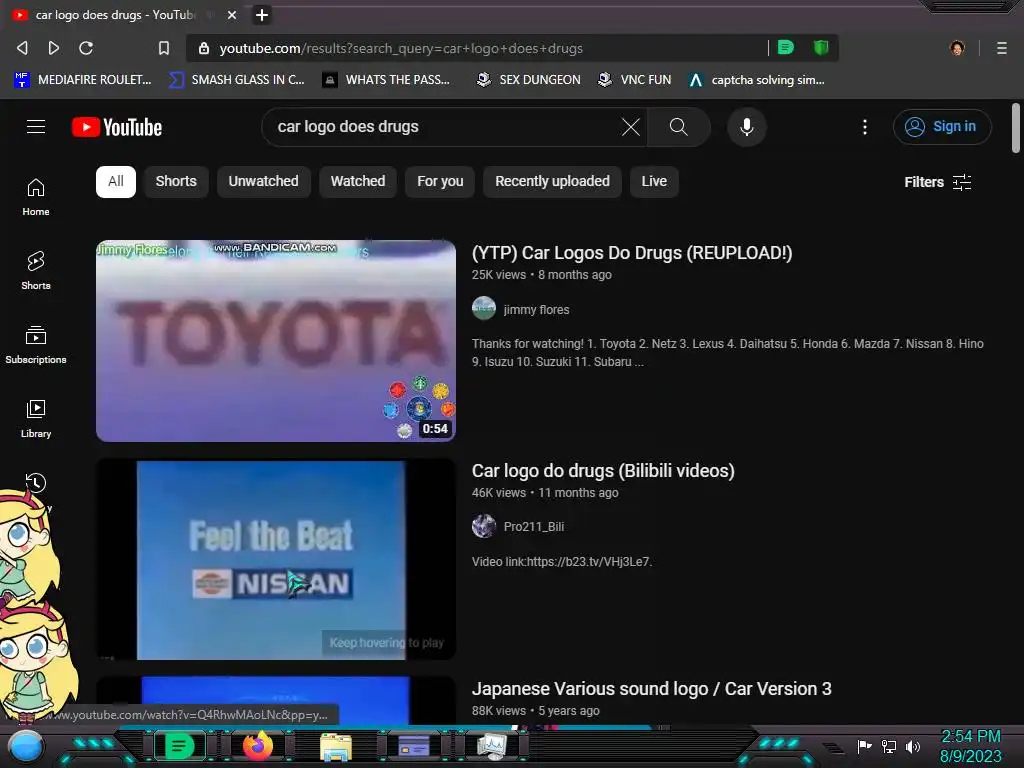
Task: Open the TOYOTA video thumbnail
Action: pyautogui.click(x=276, y=341)
